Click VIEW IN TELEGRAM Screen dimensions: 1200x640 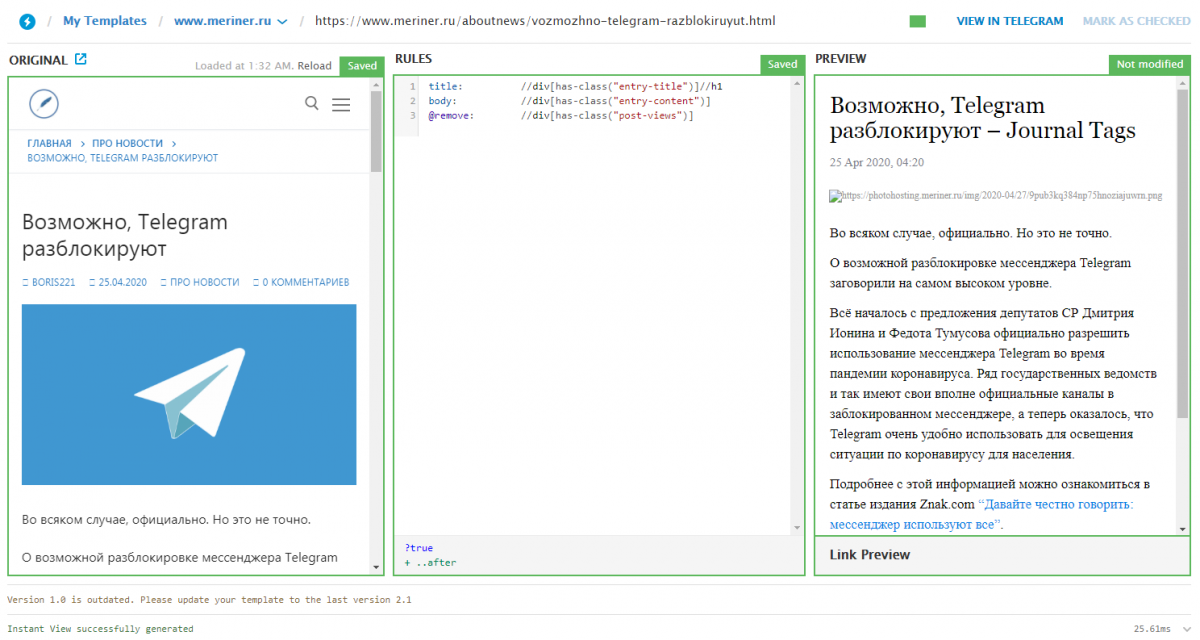pyautogui.click(x=1010, y=21)
